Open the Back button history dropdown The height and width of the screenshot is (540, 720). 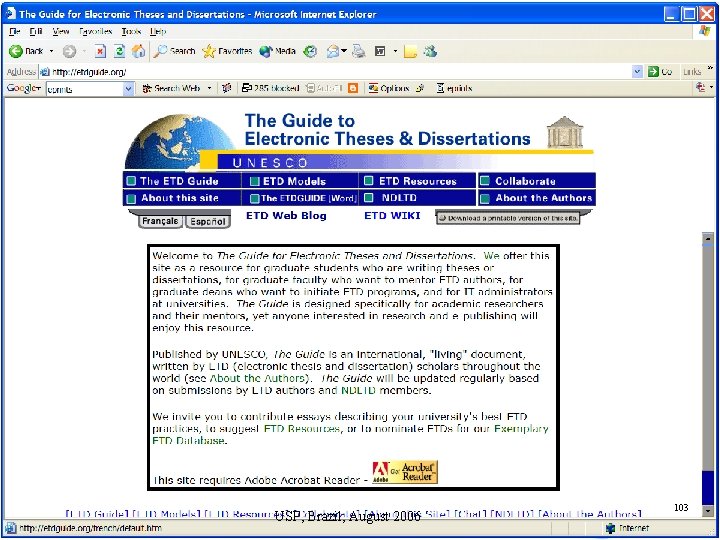coord(51,51)
